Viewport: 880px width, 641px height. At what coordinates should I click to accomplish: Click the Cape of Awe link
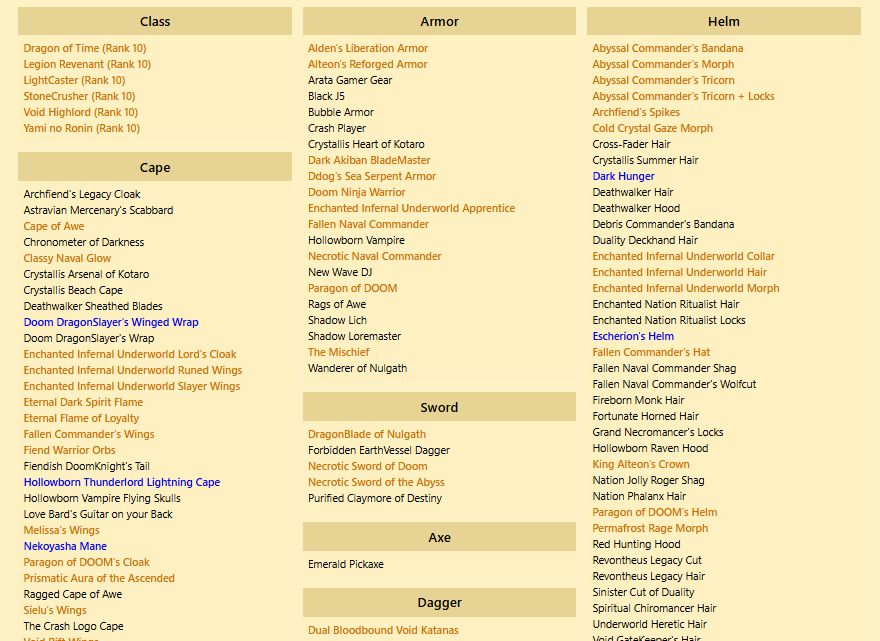click(x=54, y=226)
